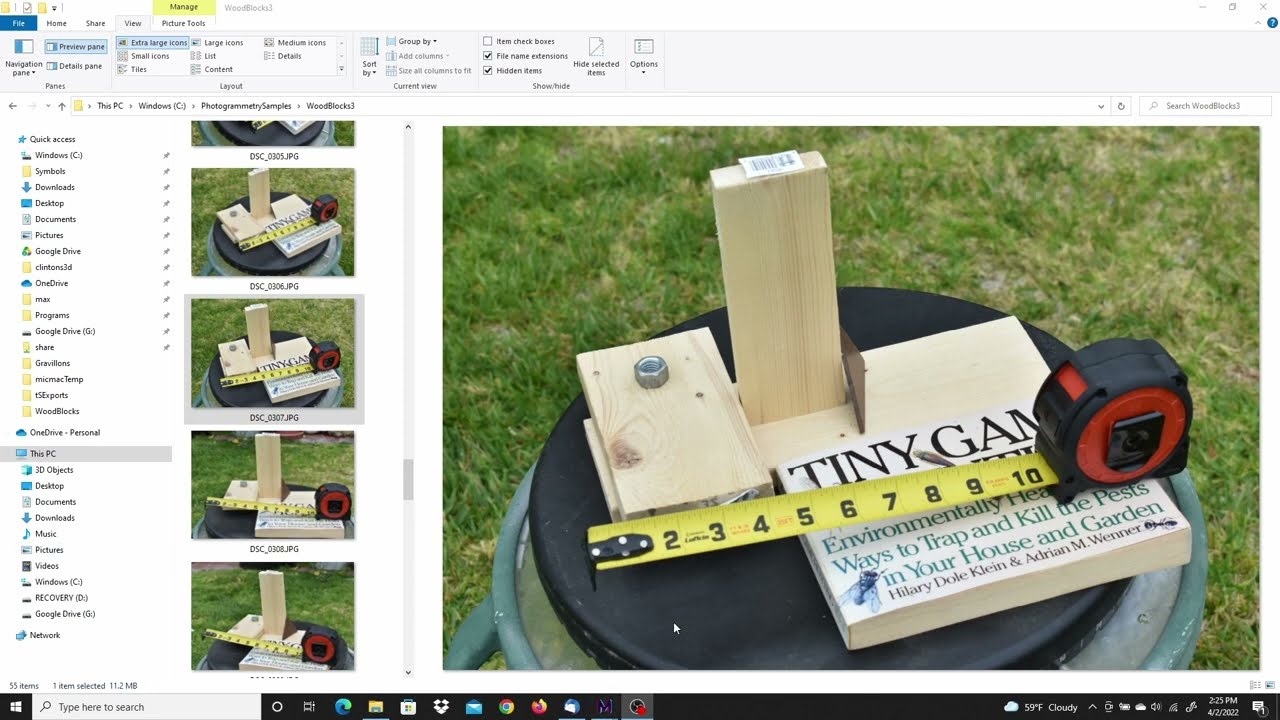Viewport: 1280px width, 720px height.
Task: Open Task View on the taskbar
Action: point(309,707)
